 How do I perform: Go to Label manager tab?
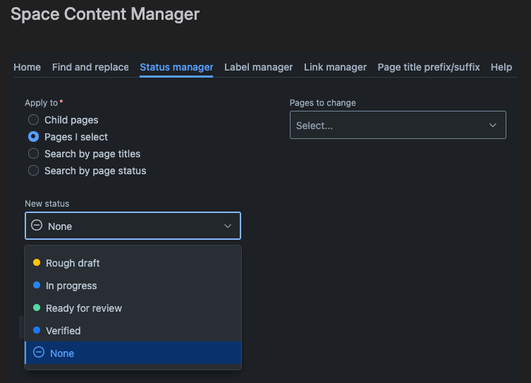pyautogui.click(x=258, y=67)
